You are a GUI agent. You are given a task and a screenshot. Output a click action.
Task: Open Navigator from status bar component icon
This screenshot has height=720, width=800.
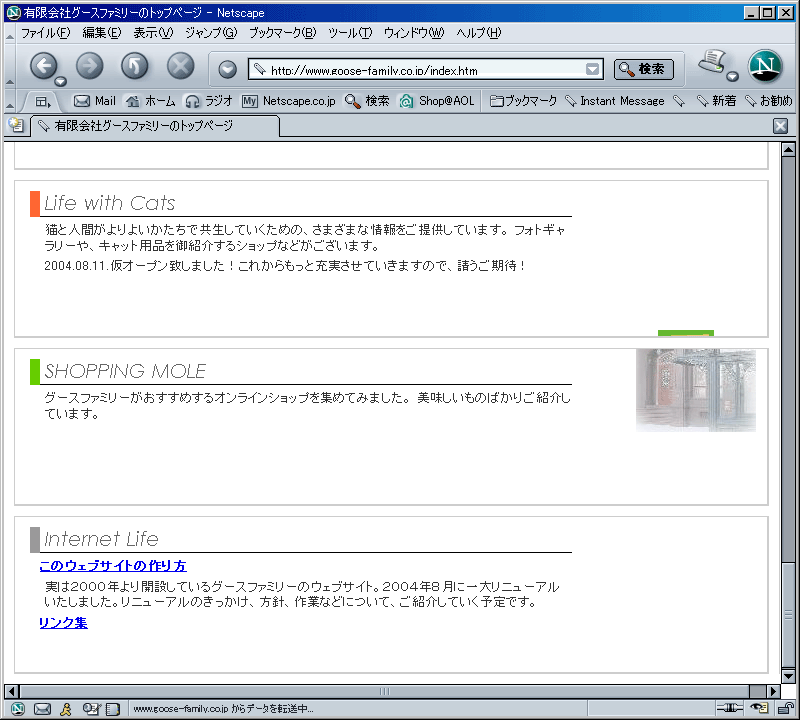pyautogui.click(x=18, y=708)
